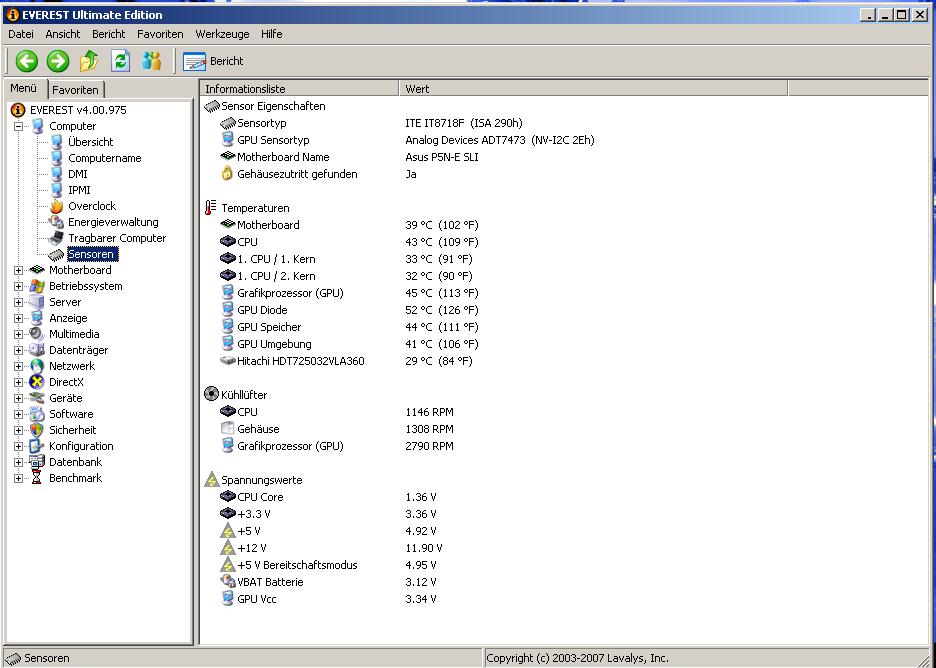Open the Datei menu
The image size is (936, 668).
pos(21,34)
